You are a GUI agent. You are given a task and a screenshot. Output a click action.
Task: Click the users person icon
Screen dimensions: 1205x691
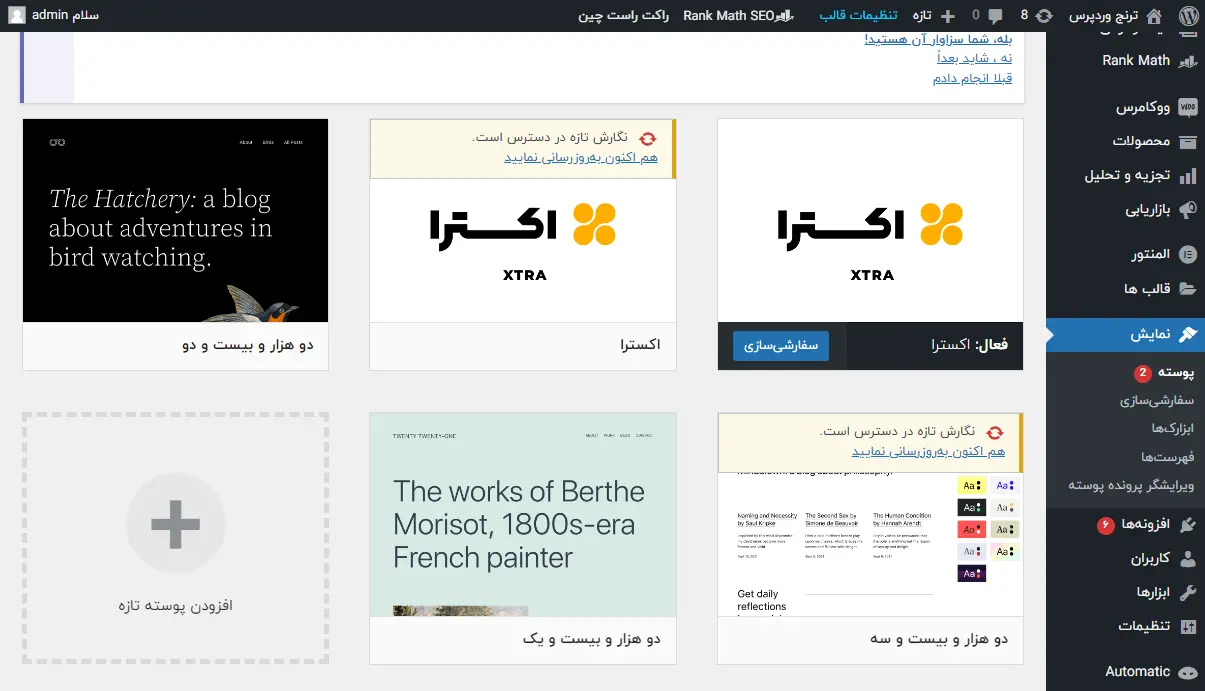[1188, 559]
